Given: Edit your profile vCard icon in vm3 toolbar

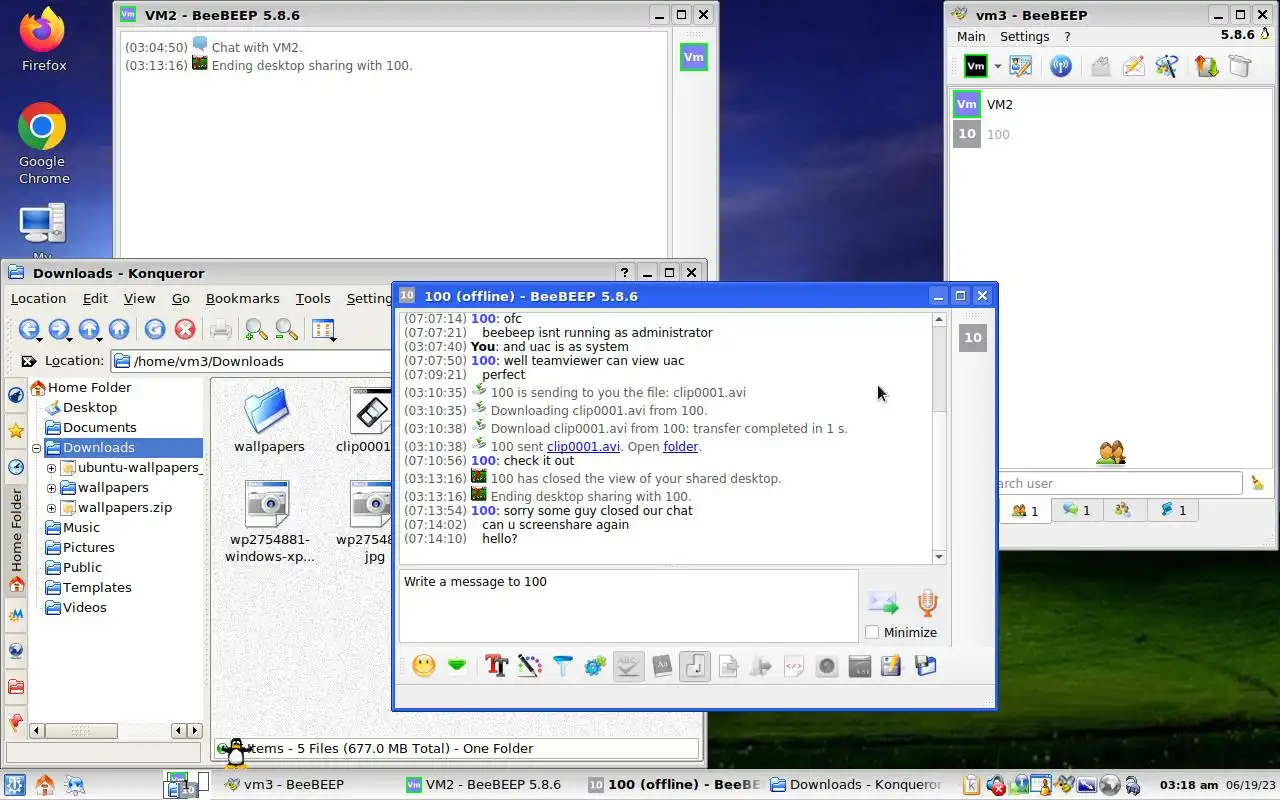Looking at the screenshot, I should (1020, 67).
